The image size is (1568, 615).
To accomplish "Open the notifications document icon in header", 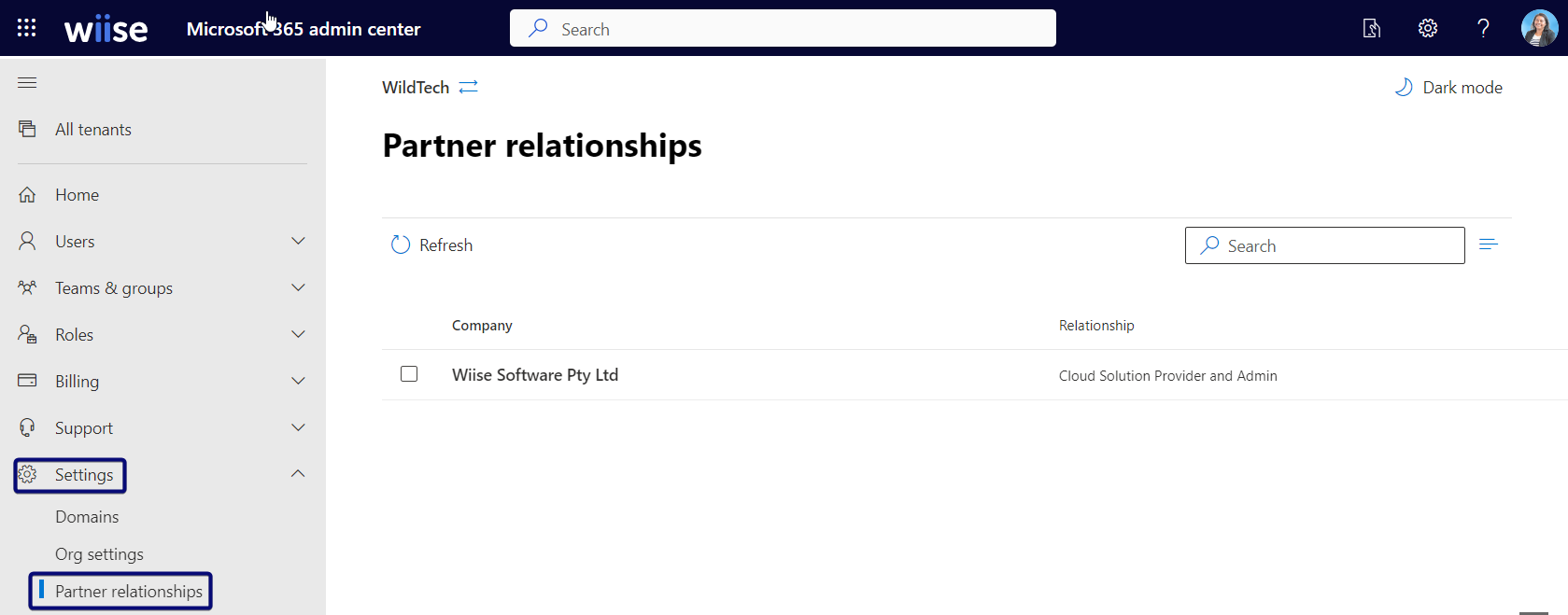I will pyautogui.click(x=1371, y=28).
